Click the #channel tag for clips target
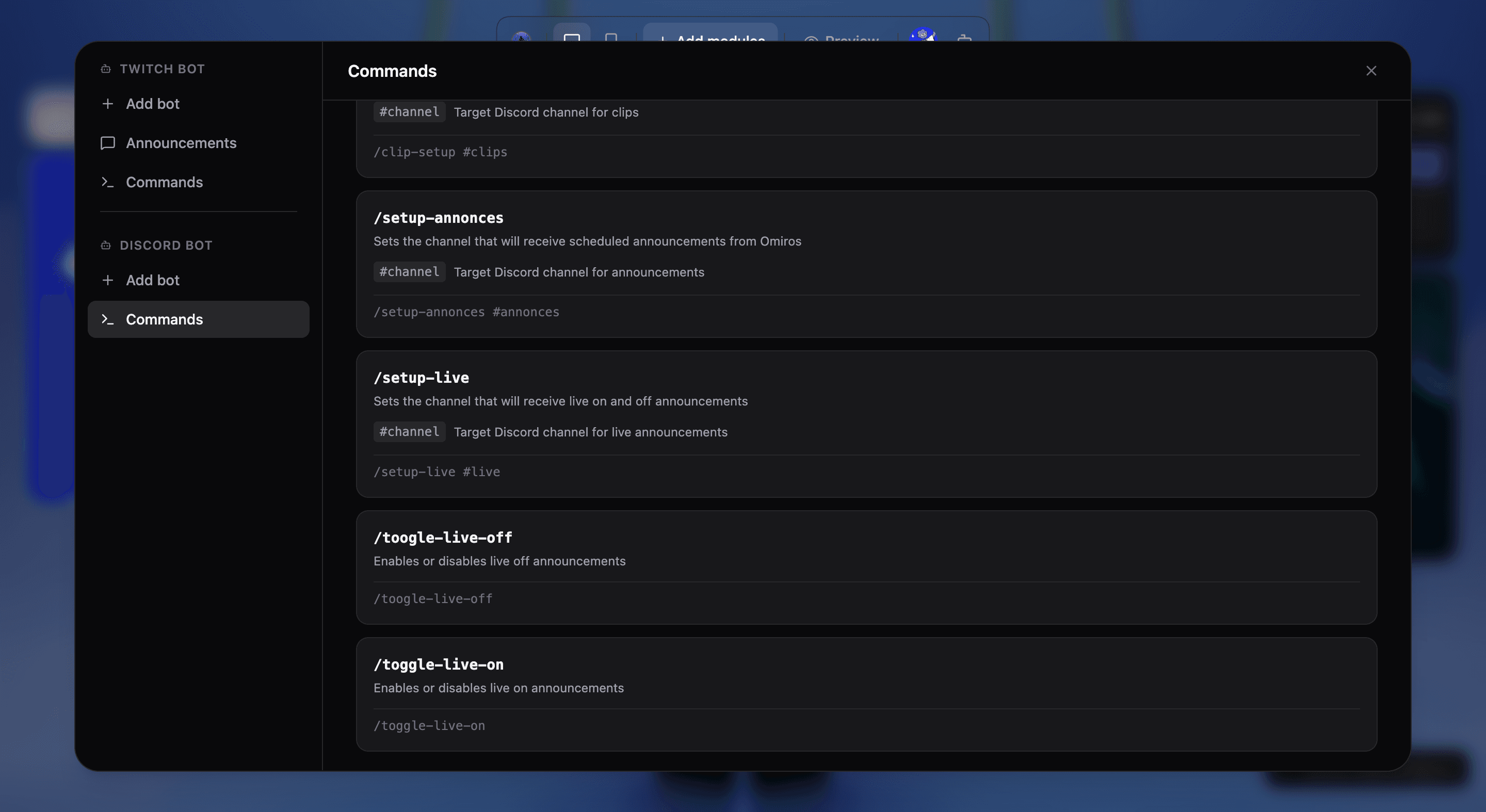The image size is (1486, 812). click(x=410, y=112)
